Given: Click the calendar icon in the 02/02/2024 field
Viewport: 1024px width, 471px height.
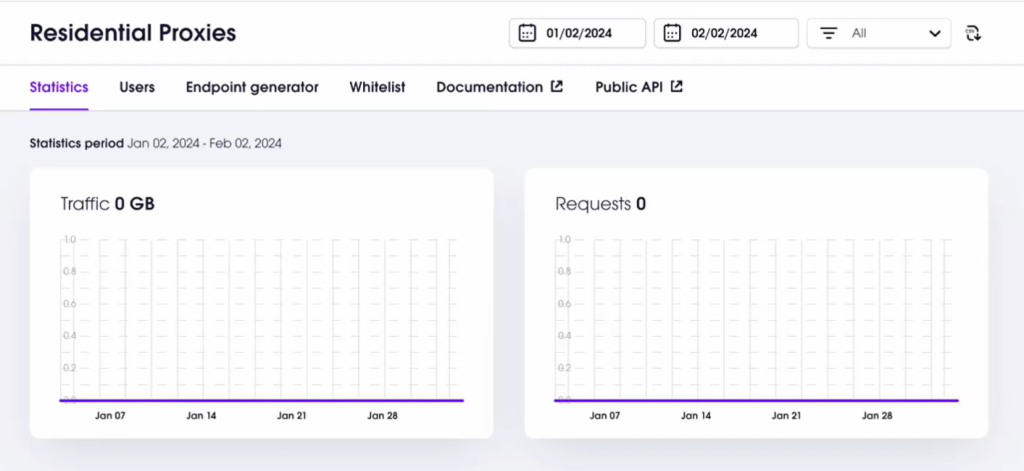Looking at the screenshot, I should tap(672, 33).
